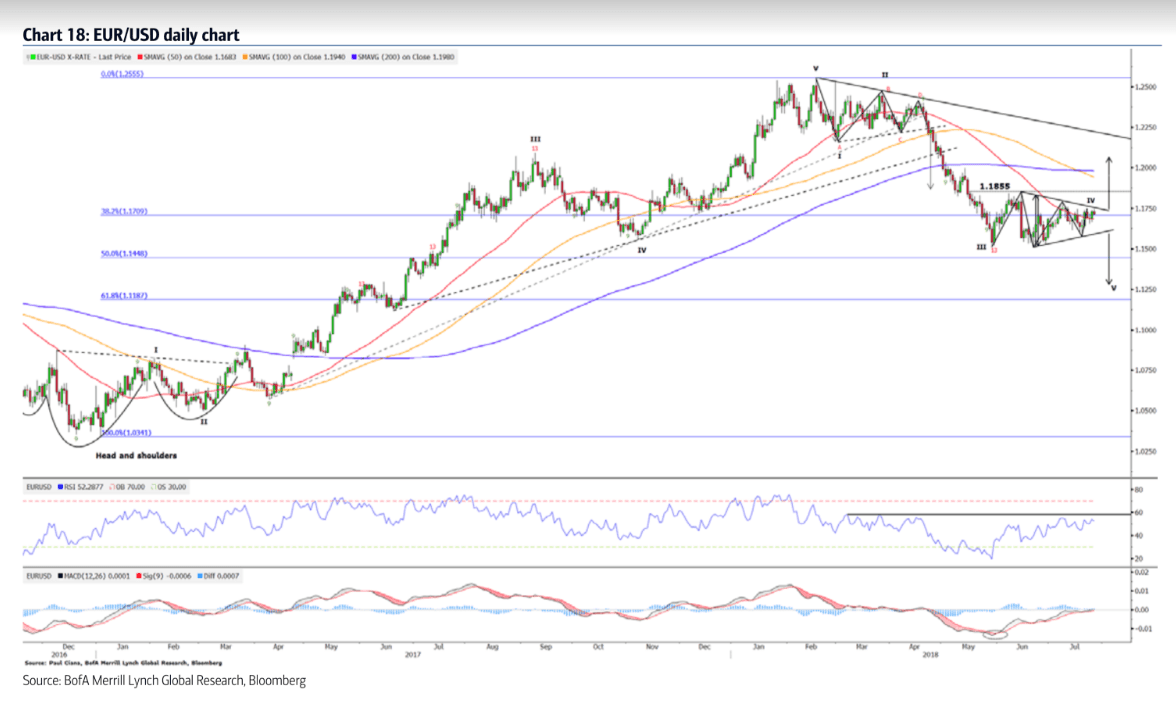Click the Chart 18: EUR/USD daily chart title

(130, 35)
